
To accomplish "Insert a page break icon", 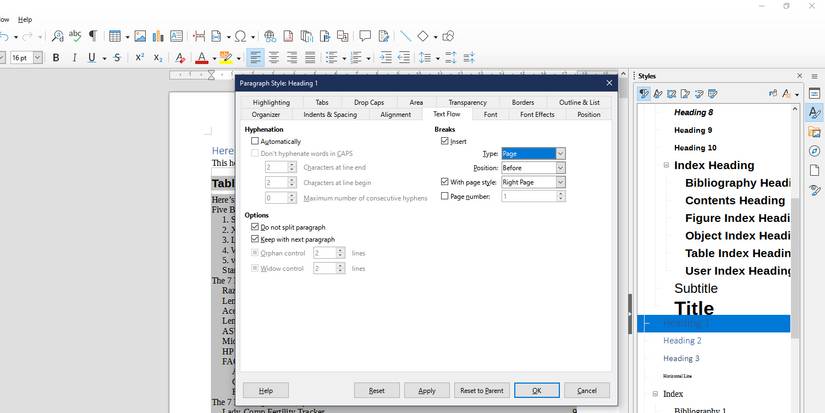I will click(x=199, y=36).
